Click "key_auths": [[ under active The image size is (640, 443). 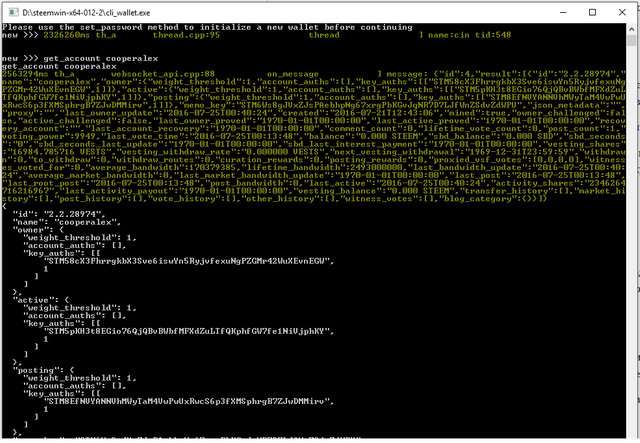tap(62, 323)
